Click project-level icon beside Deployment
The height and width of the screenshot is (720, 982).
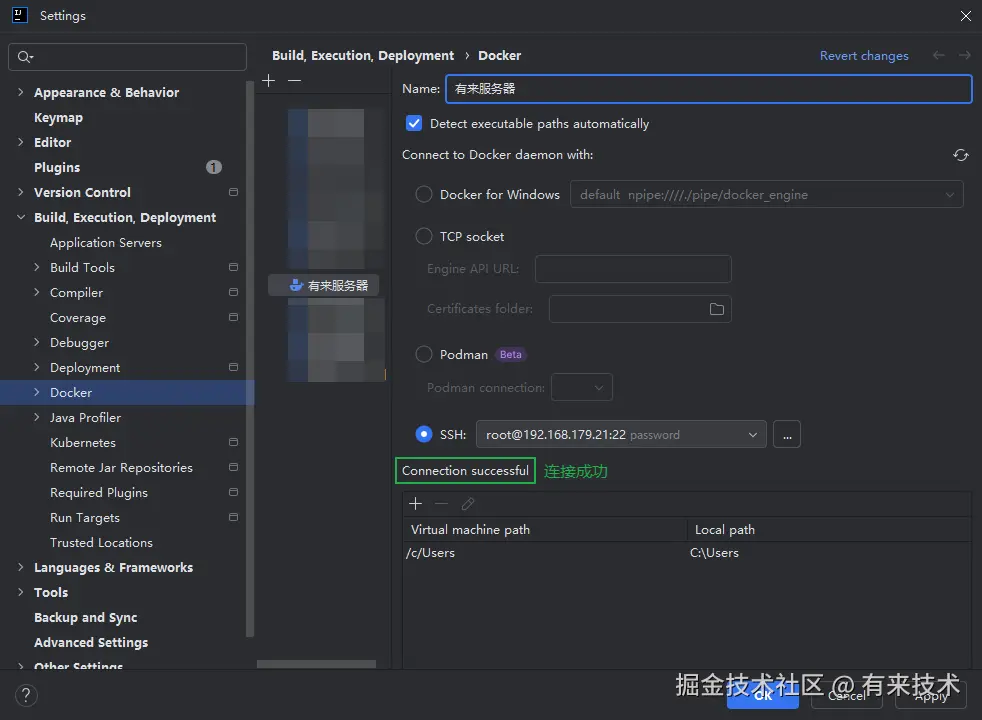234,367
